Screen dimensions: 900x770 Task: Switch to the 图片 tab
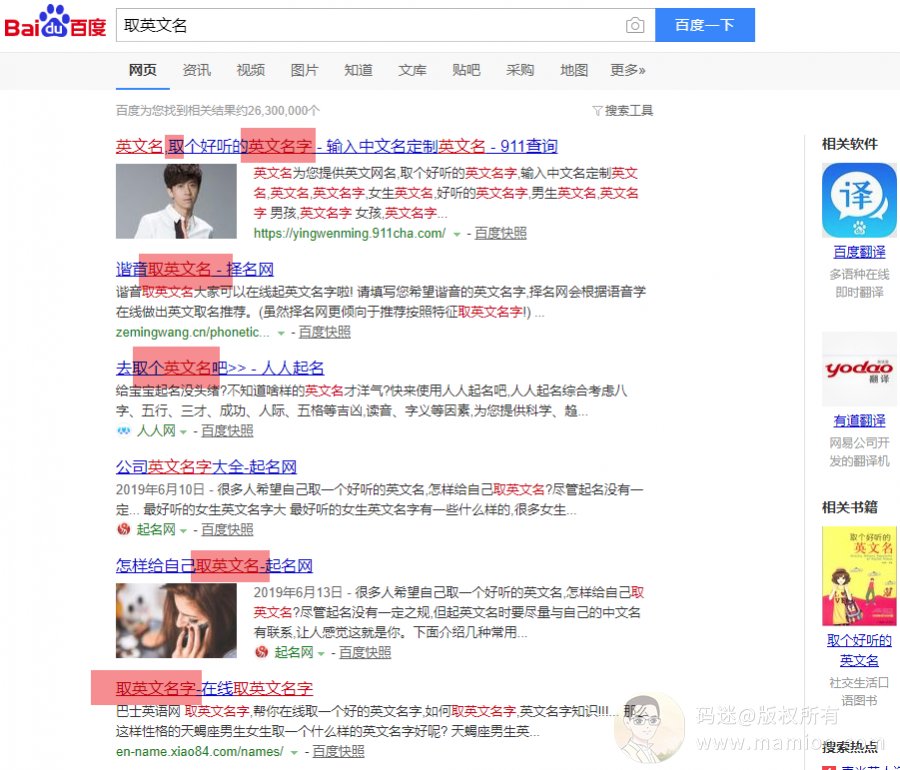(x=304, y=70)
